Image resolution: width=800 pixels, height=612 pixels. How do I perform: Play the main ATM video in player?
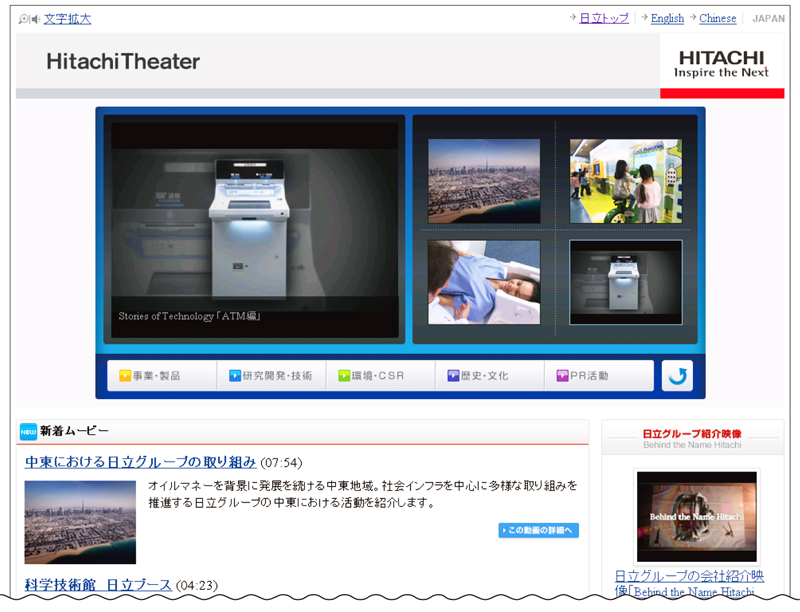coord(255,230)
